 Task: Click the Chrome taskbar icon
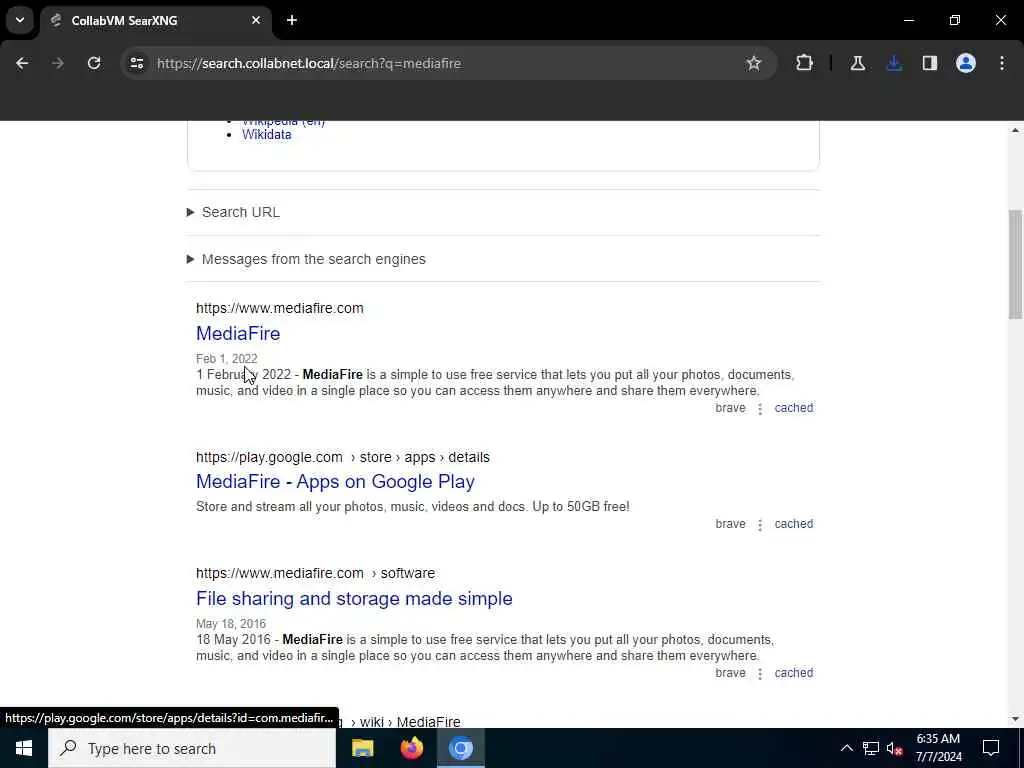point(460,748)
